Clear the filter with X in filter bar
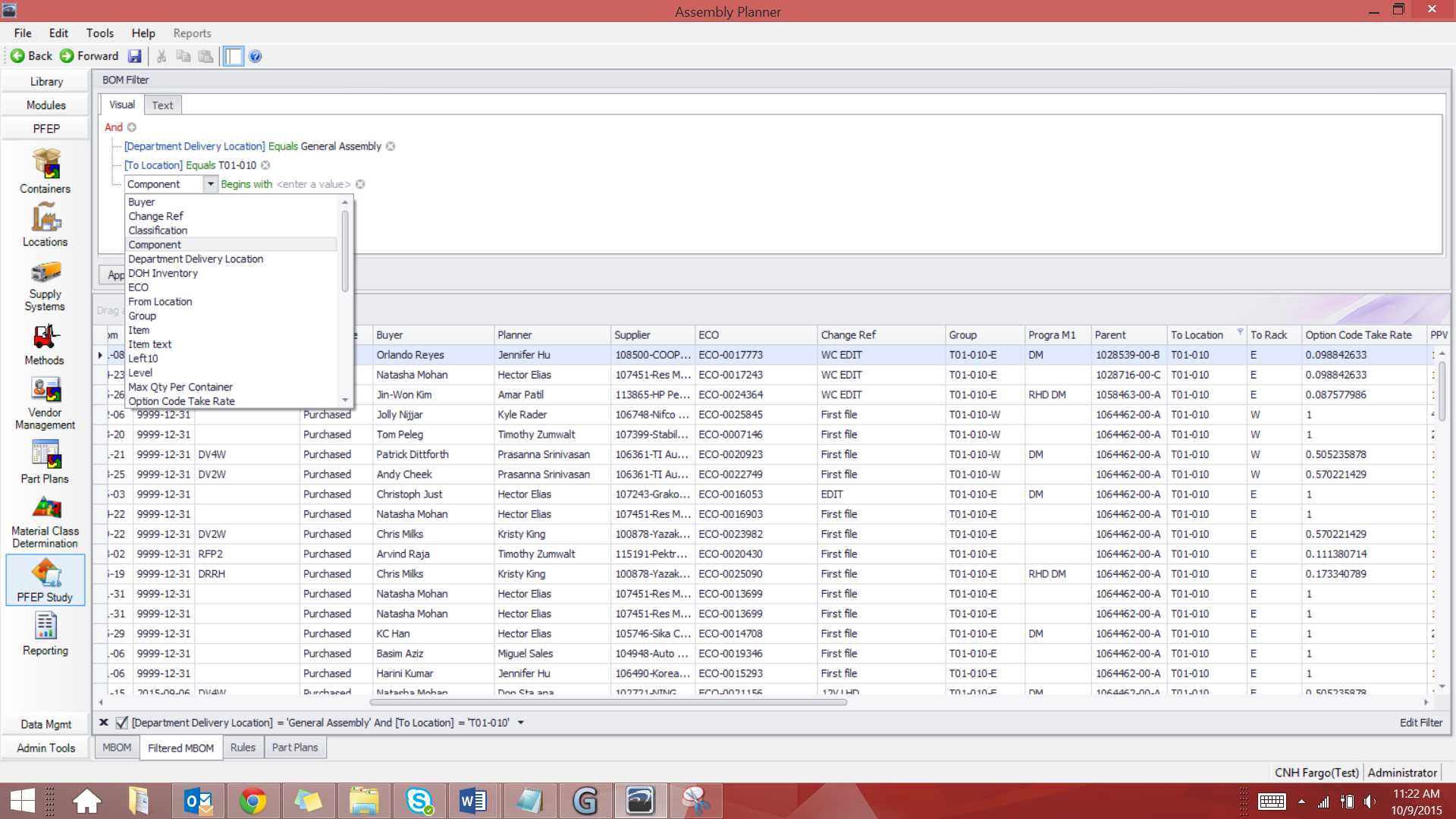The width and height of the screenshot is (1456, 819). pyautogui.click(x=104, y=723)
